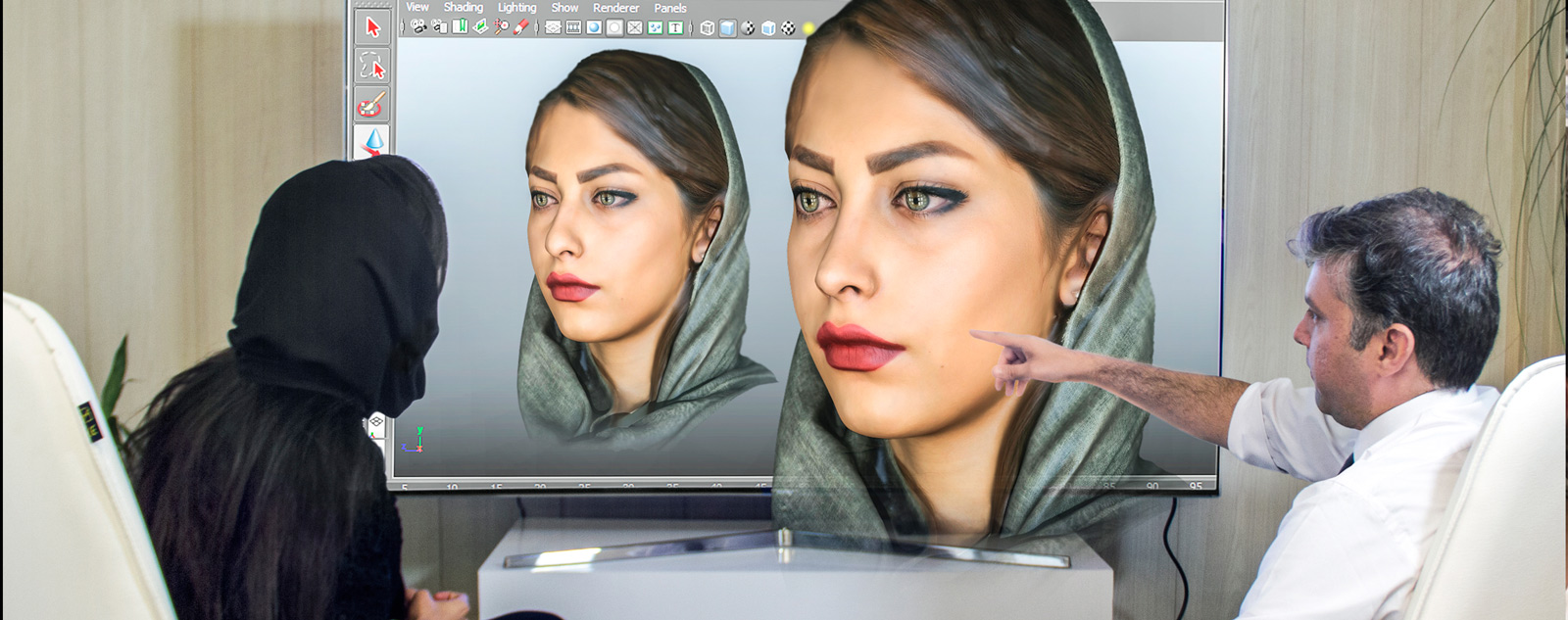This screenshot has height=620, width=1568.
Task: Toggle textured checker sphere display
Action: point(748,28)
